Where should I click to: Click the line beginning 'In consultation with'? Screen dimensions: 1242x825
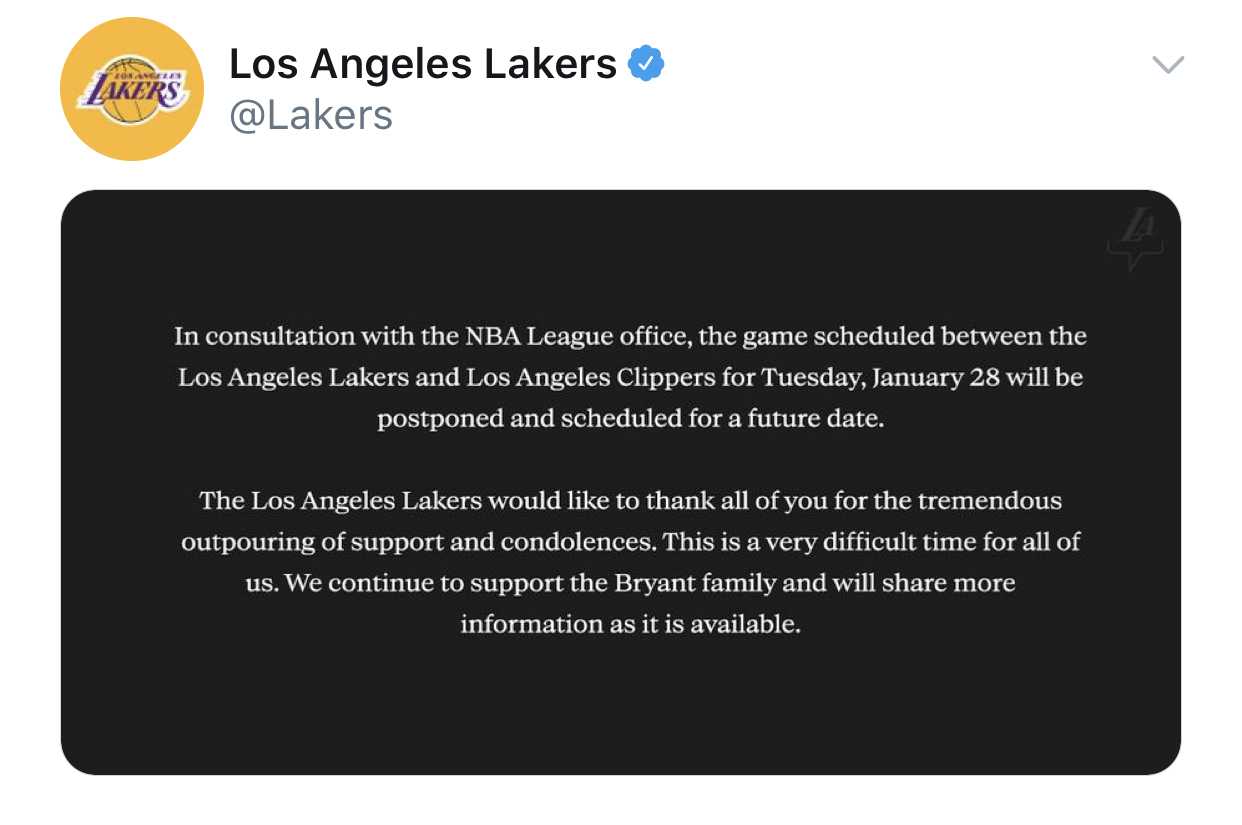[631, 336]
